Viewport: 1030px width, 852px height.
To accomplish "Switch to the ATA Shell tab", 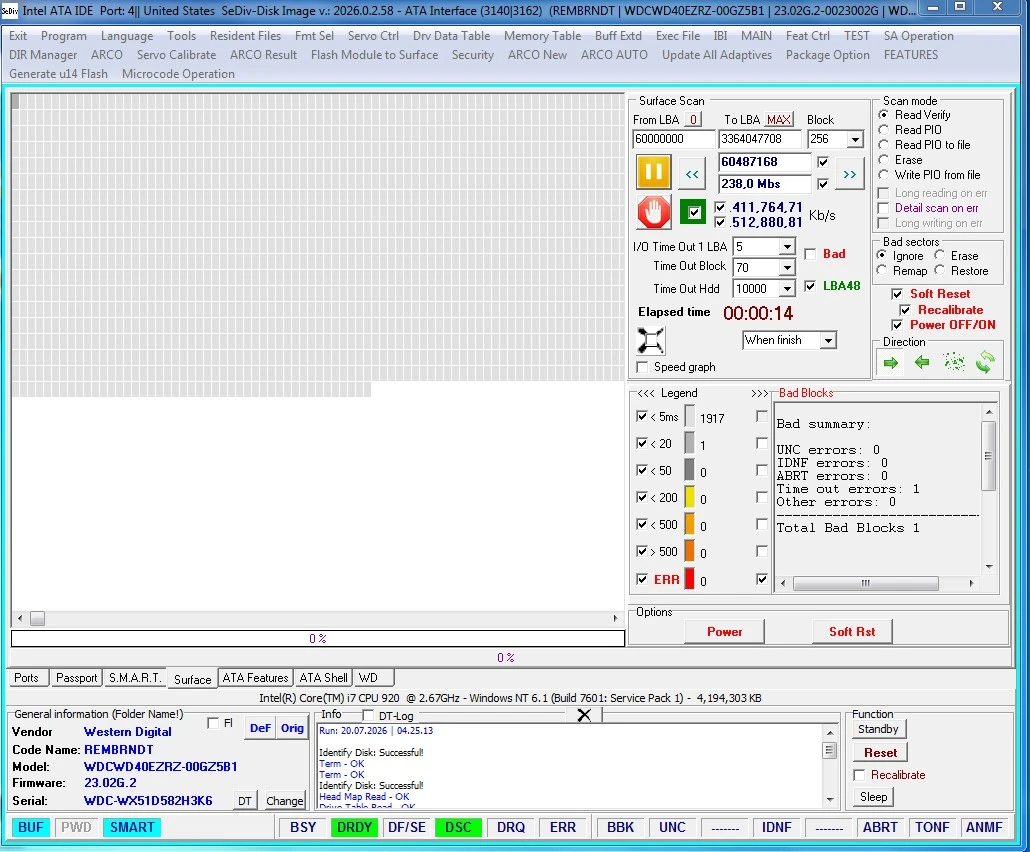I will click(323, 678).
